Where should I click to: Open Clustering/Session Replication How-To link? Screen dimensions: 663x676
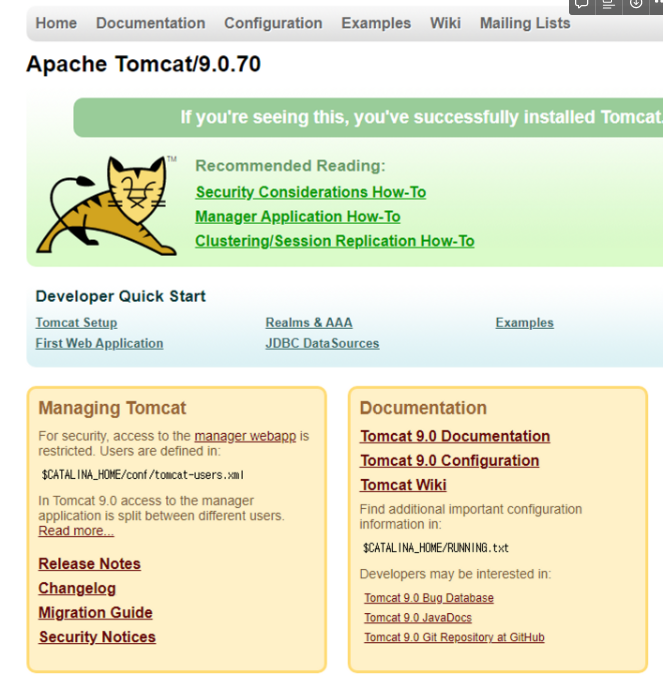tap(335, 241)
